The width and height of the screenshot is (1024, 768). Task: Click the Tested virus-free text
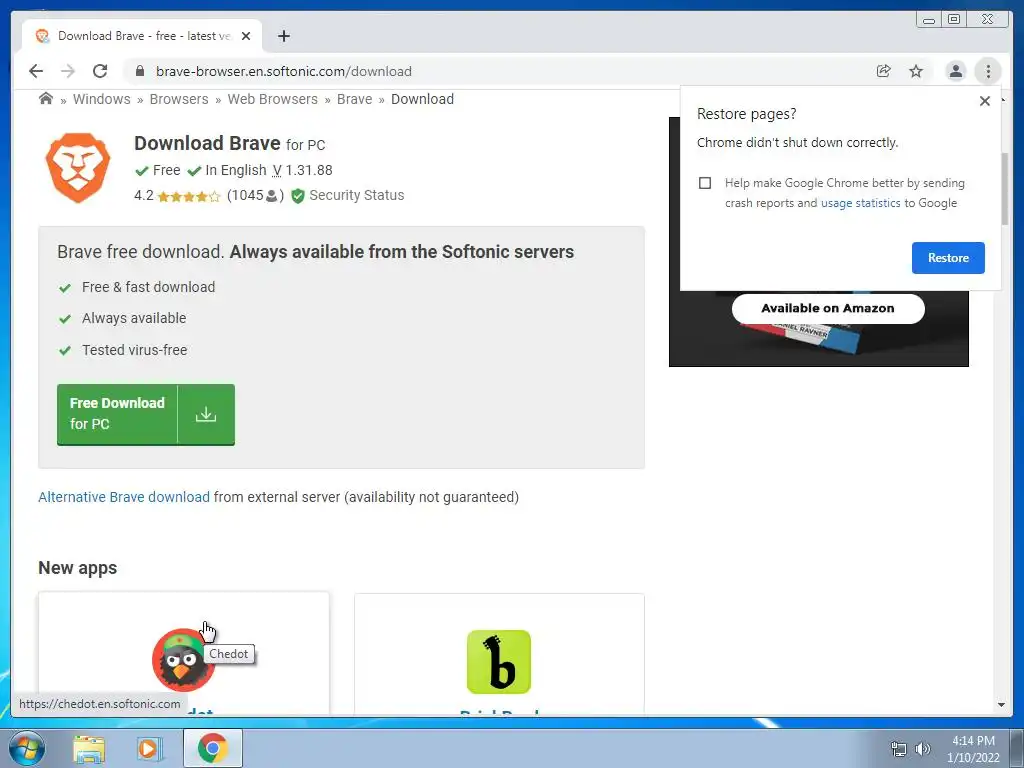pyautogui.click(x=135, y=350)
